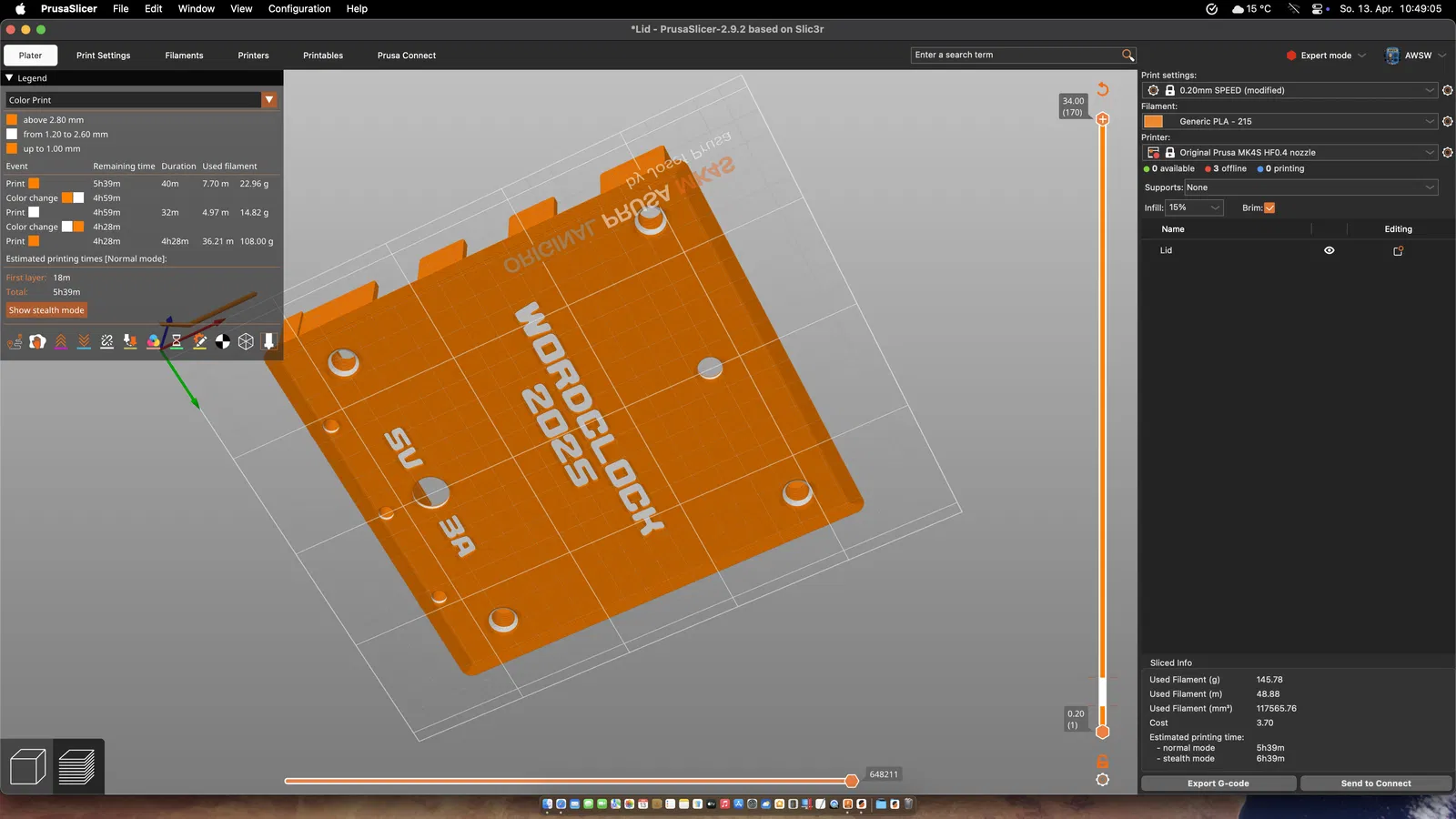
Task: Click the layers preview view icon
Action: [x=76, y=766]
